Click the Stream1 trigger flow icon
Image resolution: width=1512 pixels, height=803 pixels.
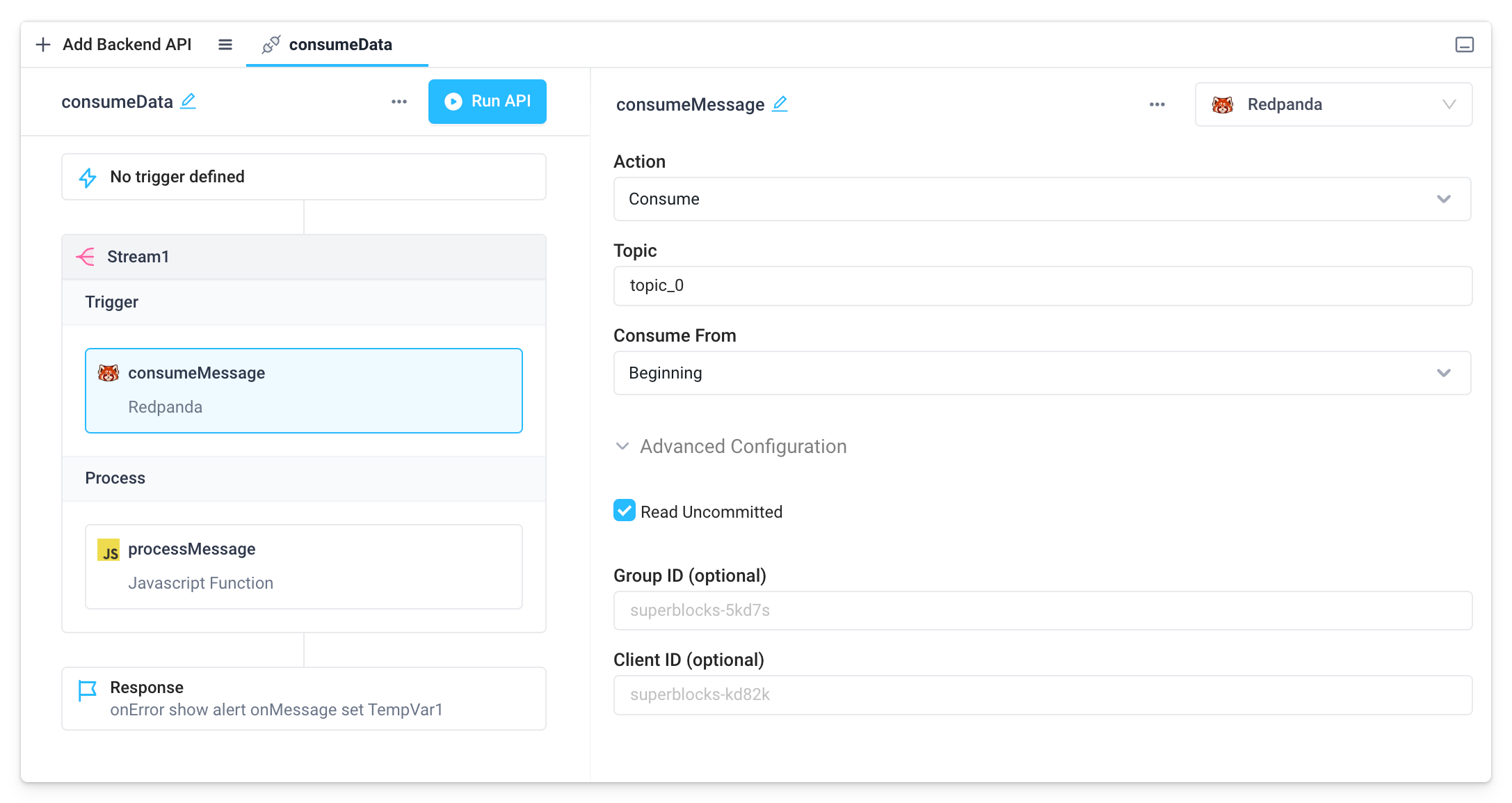point(86,256)
